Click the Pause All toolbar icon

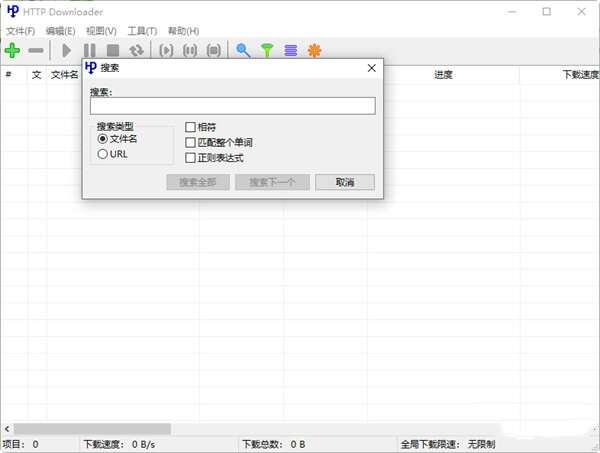click(190, 50)
